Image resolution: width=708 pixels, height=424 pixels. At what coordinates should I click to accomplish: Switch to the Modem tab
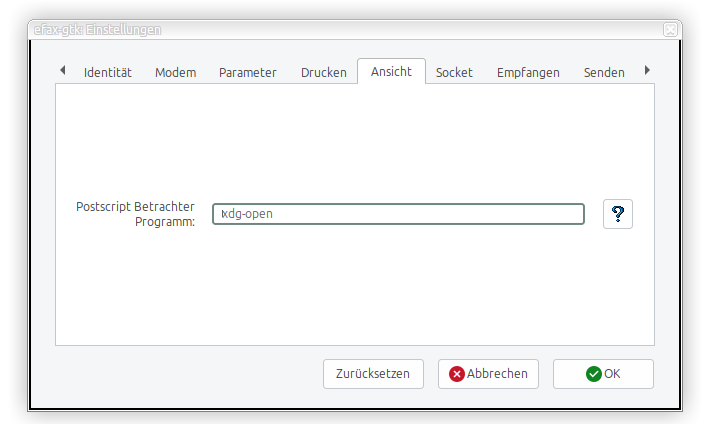click(x=176, y=72)
